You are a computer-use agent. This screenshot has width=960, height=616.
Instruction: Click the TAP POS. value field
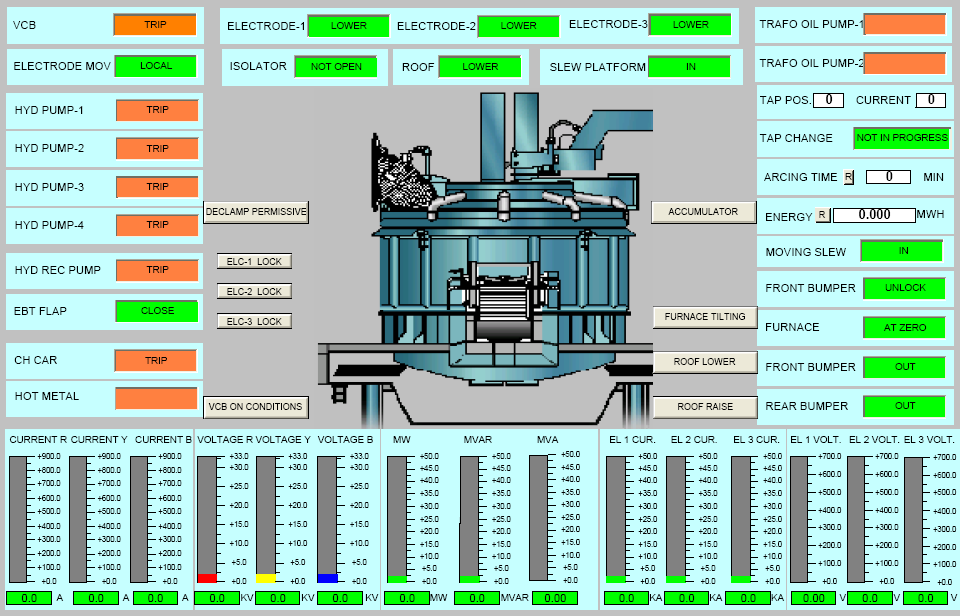click(x=828, y=100)
